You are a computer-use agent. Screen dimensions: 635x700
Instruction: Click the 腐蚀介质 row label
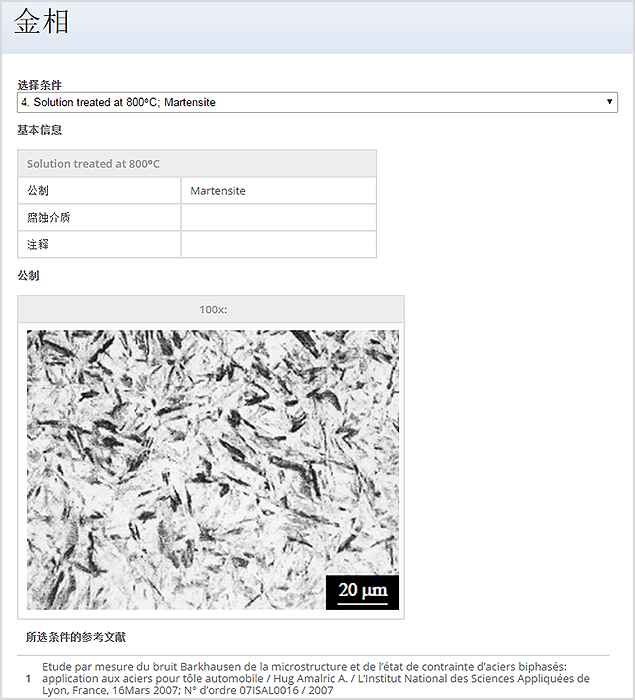point(99,218)
